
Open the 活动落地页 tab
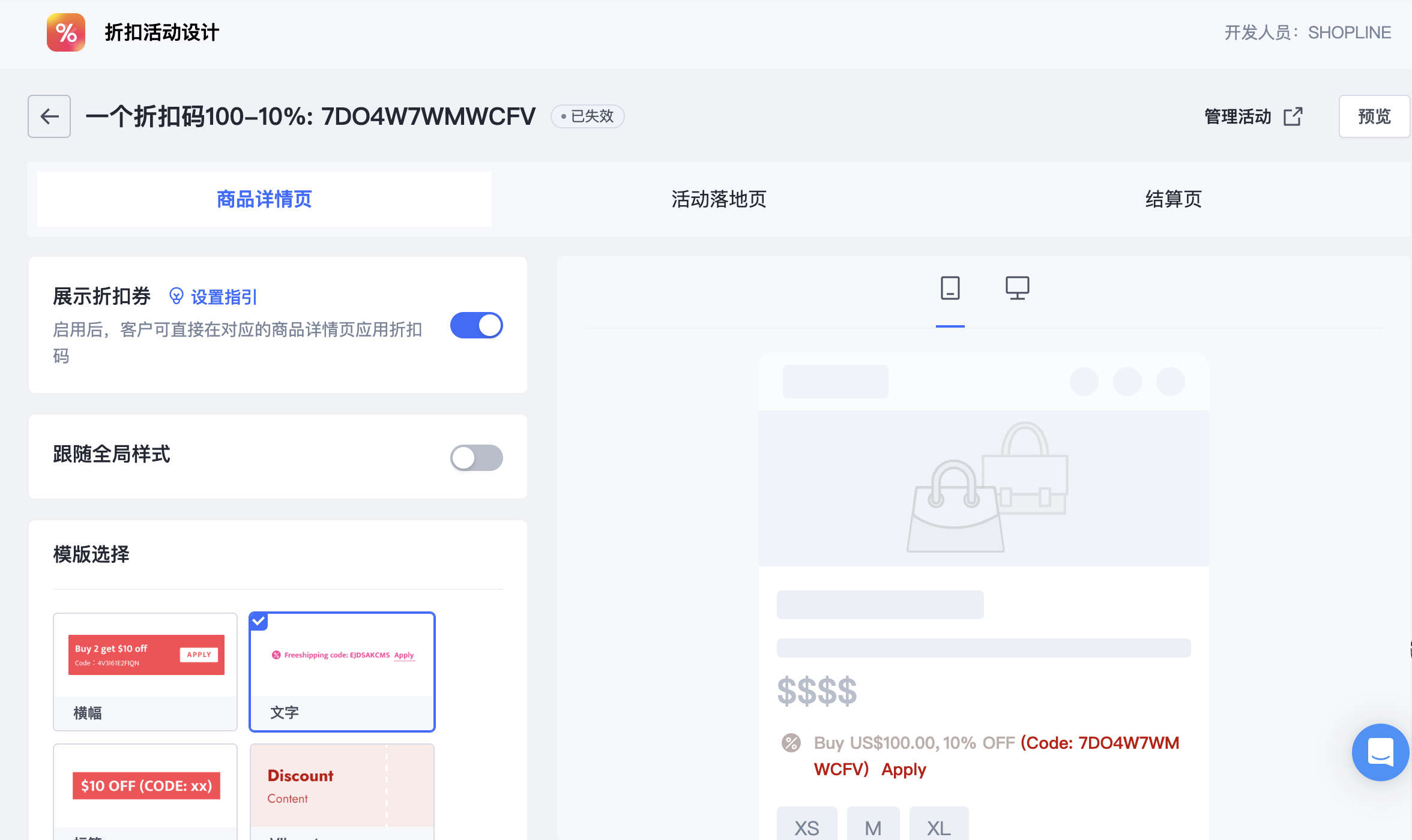pyautogui.click(x=719, y=199)
